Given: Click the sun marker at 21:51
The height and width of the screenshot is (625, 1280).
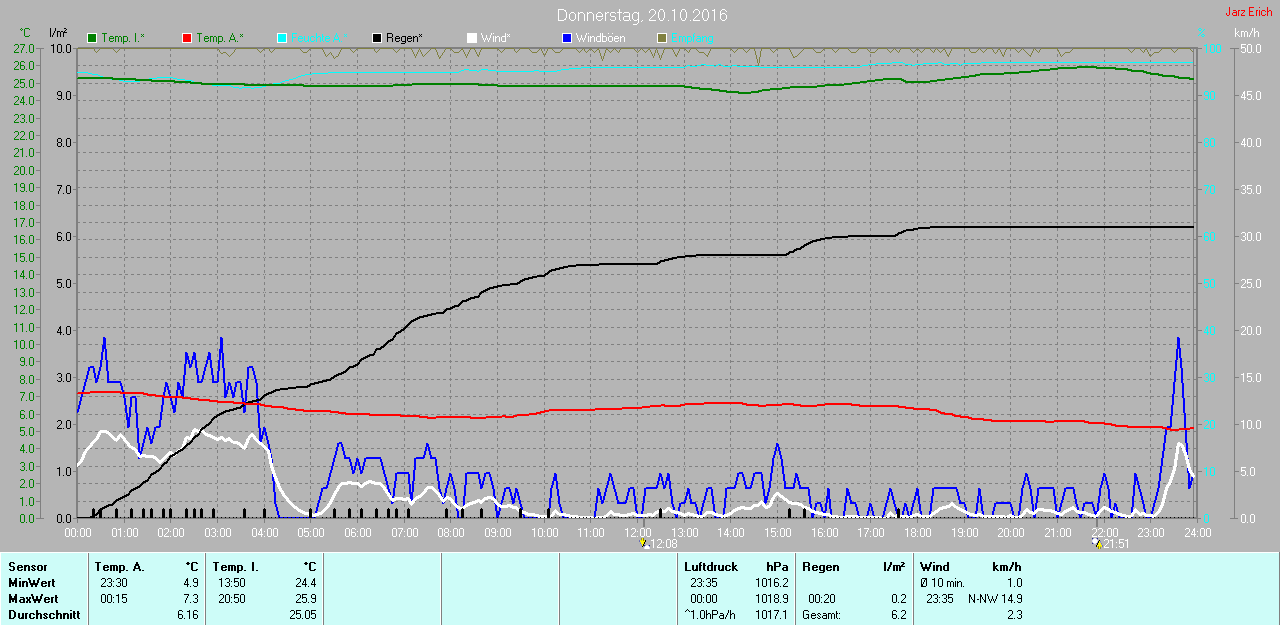Looking at the screenshot, I should [x=1096, y=544].
